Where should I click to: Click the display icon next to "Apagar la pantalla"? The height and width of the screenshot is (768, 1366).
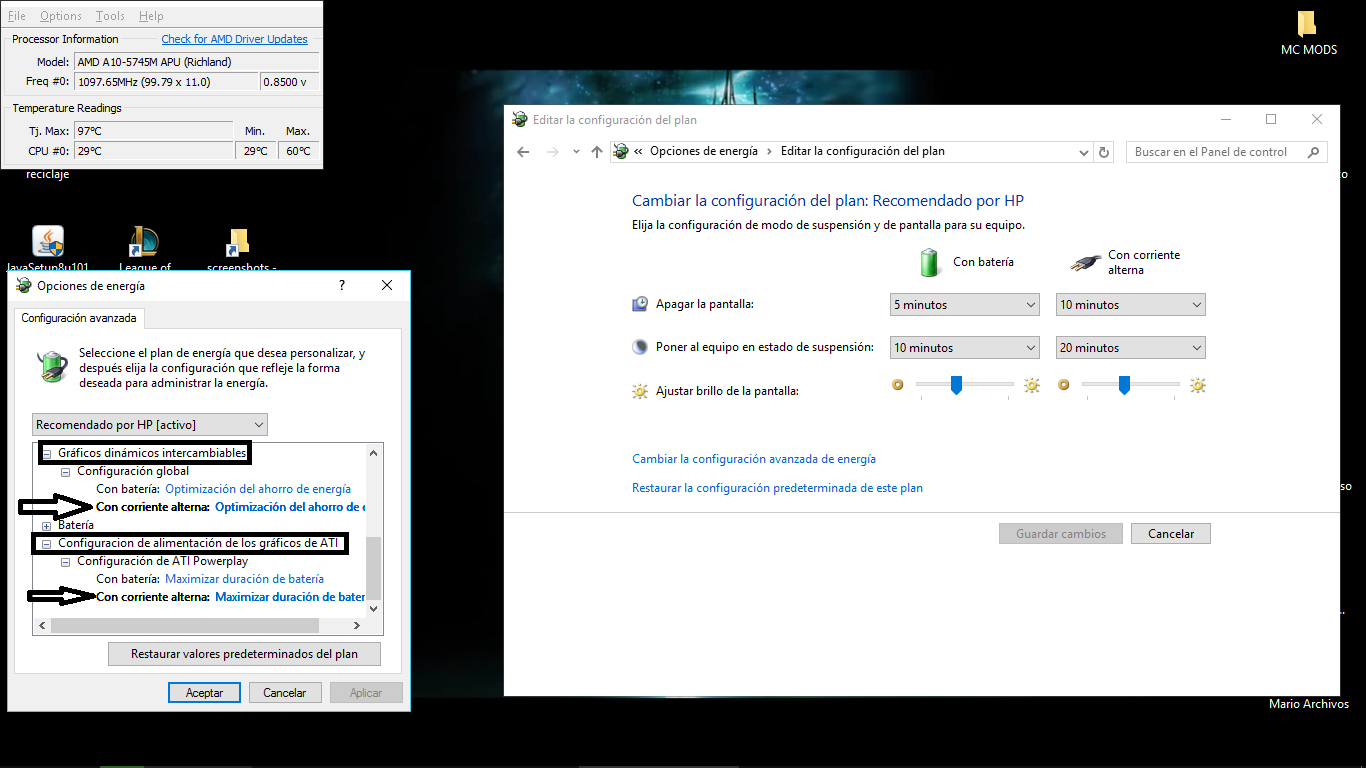coord(640,304)
